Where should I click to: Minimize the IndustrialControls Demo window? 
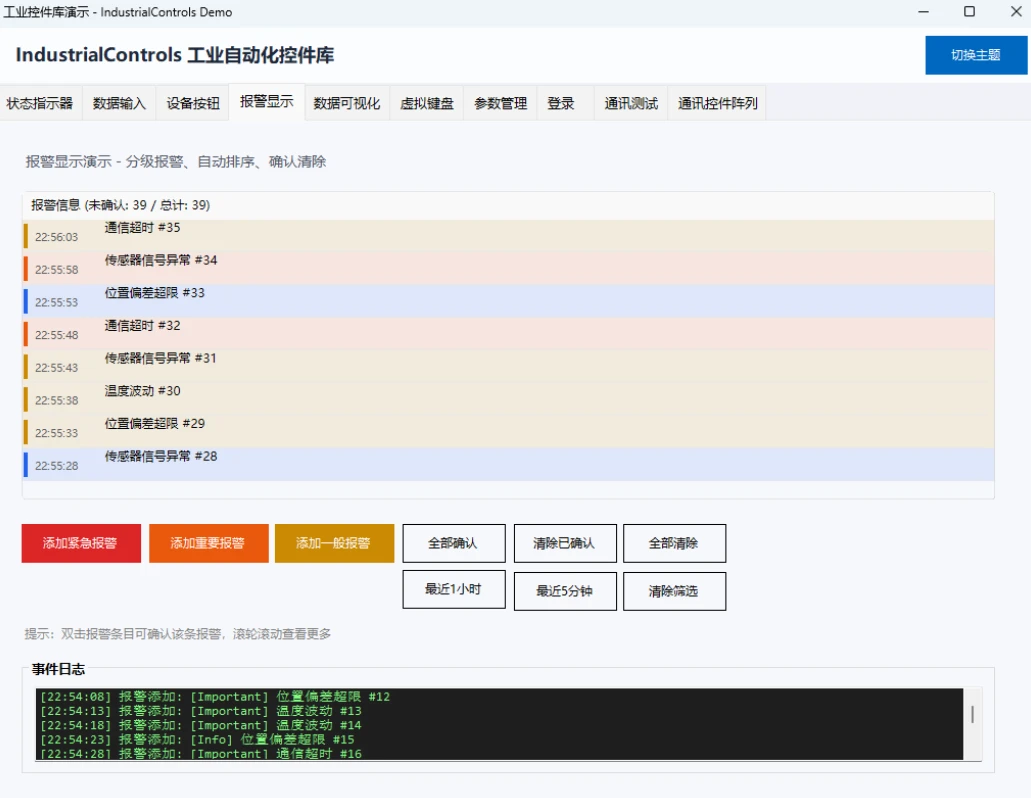pos(923,12)
